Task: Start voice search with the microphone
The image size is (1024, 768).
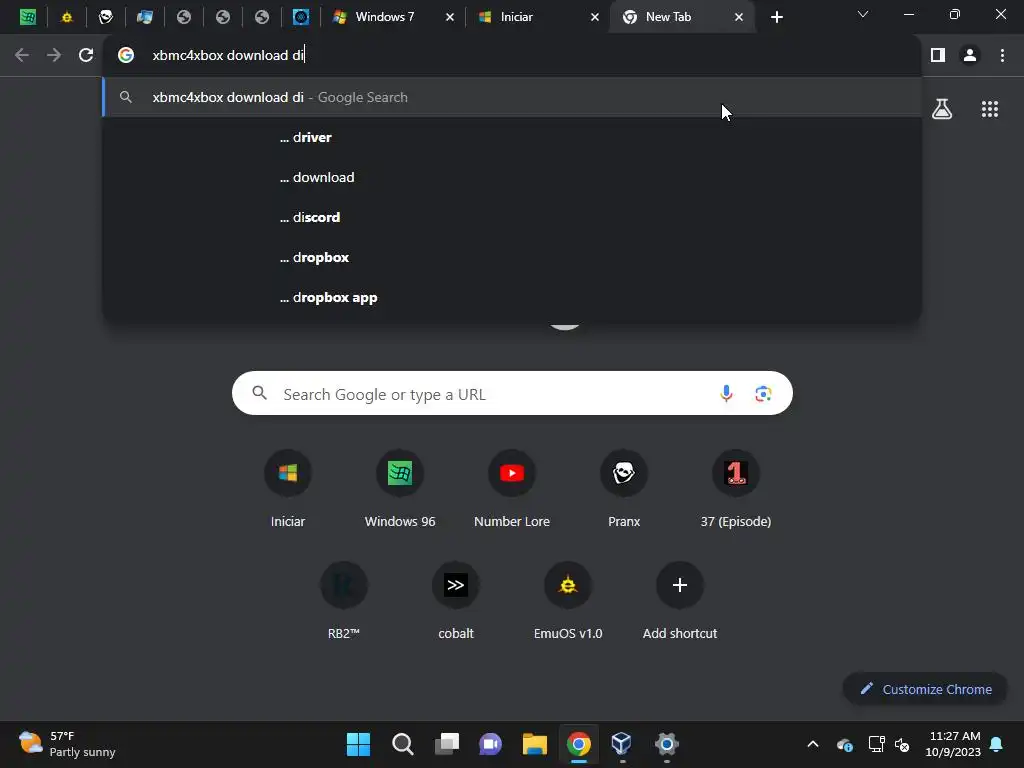Action: pyautogui.click(x=726, y=394)
